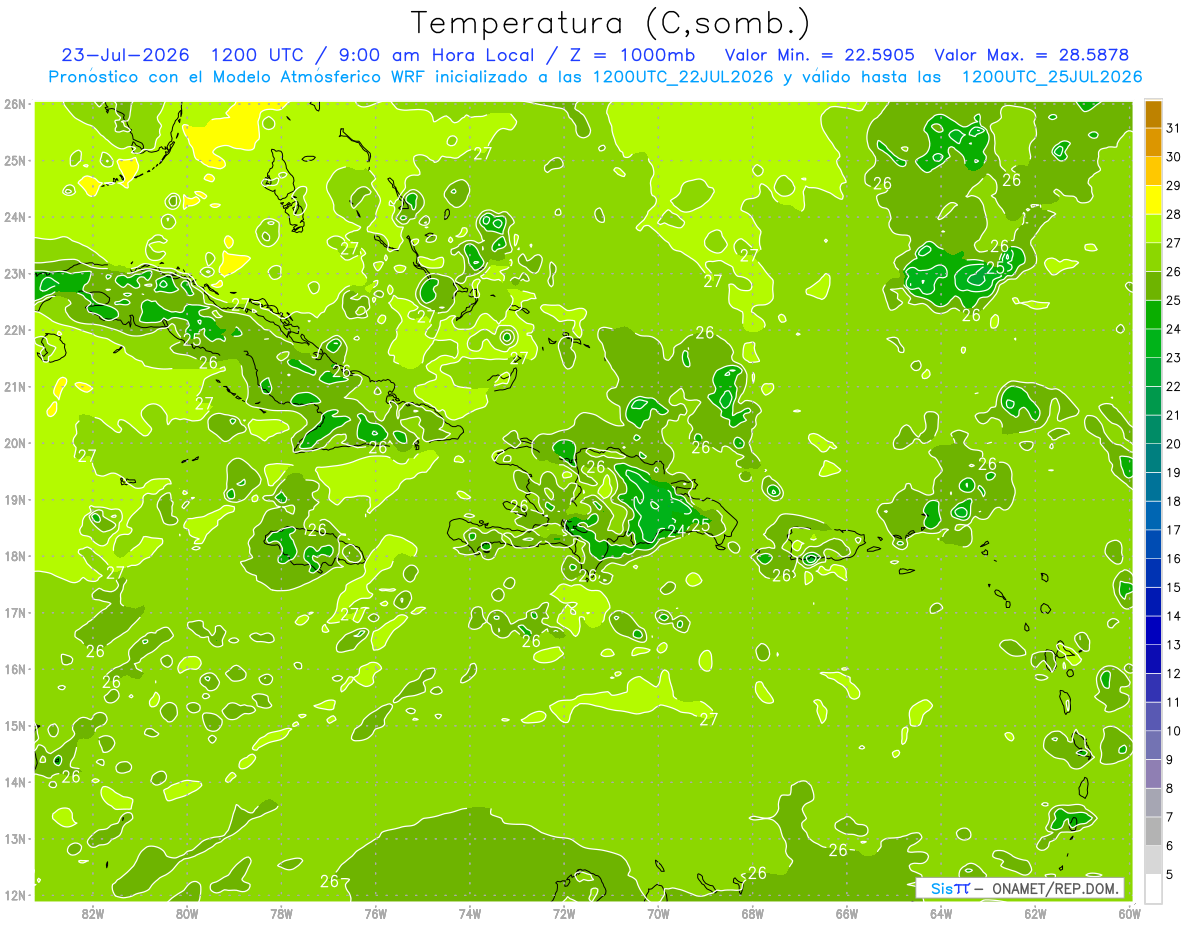This screenshot has height=927, width=1200.
Task: Click the "Valor Min. = 22.5905" text
Action: (x=819, y=54)
